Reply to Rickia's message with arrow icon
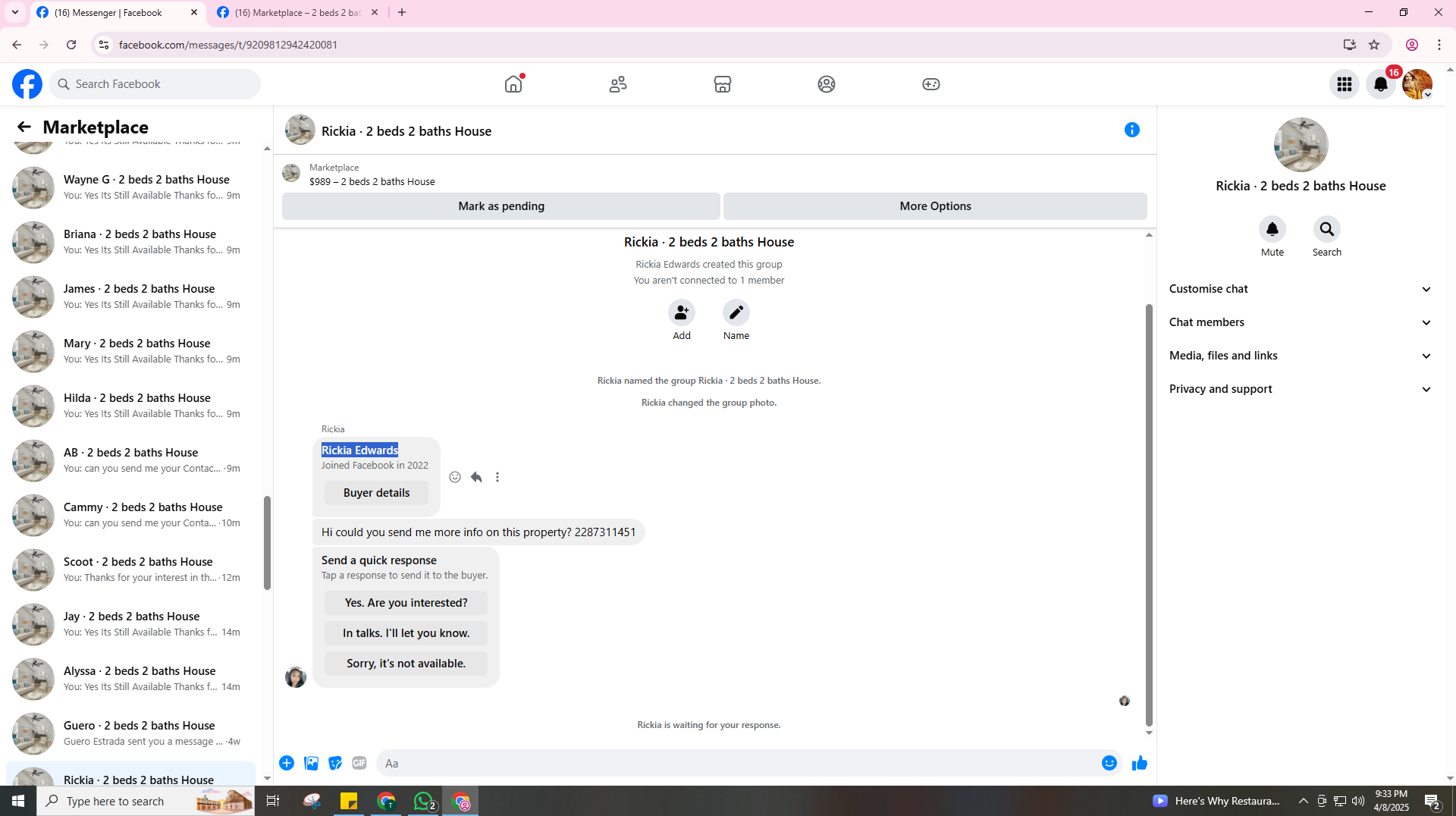Image resolution: width=1456 pixels, height=816 pixels. coord(476,477)
